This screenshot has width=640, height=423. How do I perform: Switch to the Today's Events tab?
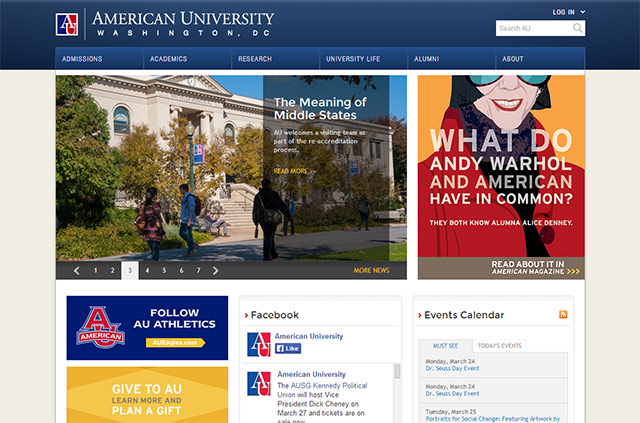[x=500, y=346]
